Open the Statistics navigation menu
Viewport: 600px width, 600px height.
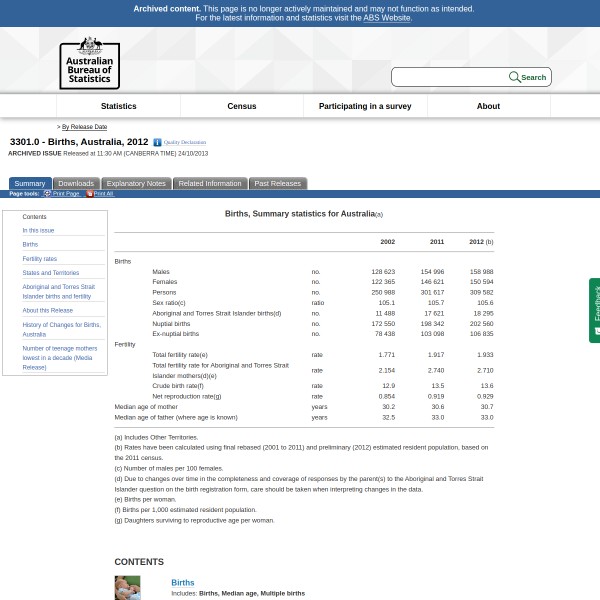pos(118,106)
